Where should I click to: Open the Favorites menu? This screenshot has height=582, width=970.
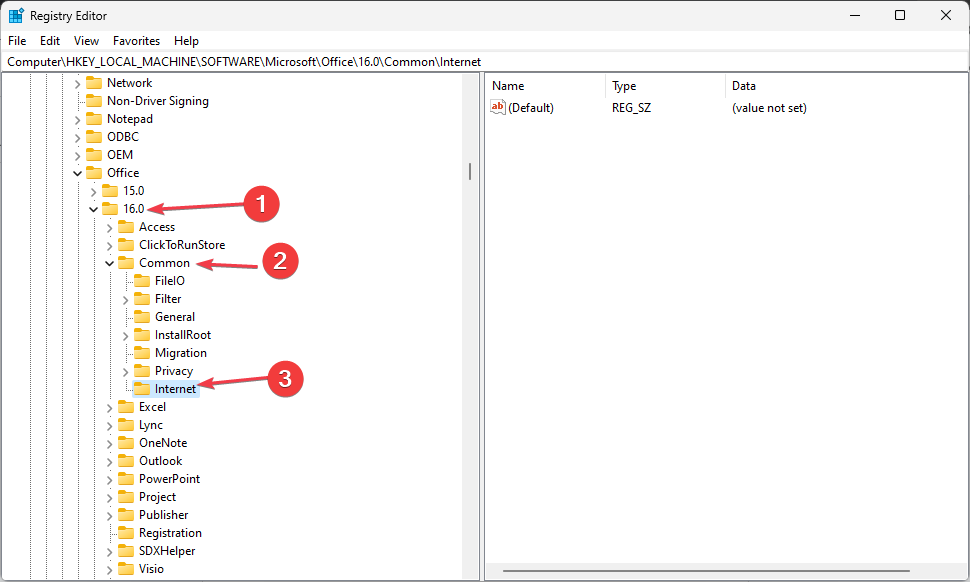click(x=137, y=41)
